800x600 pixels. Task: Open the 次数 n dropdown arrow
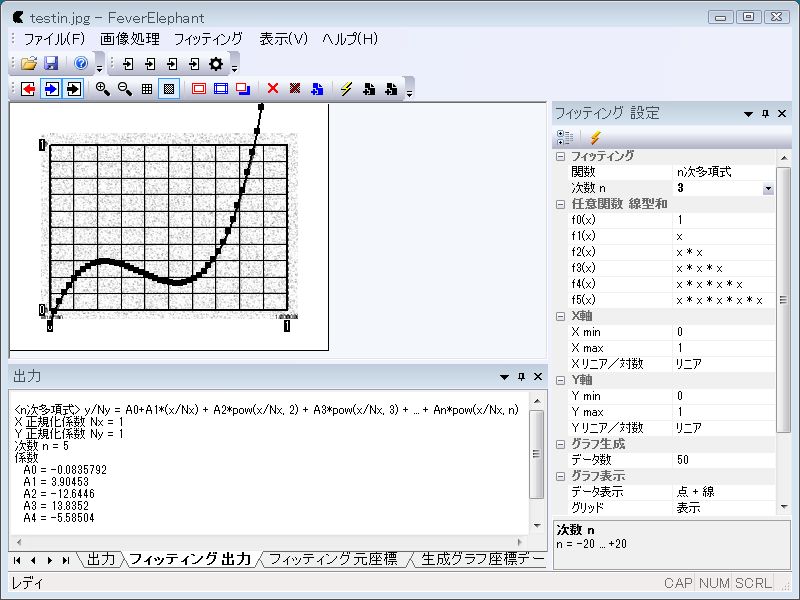768,188
